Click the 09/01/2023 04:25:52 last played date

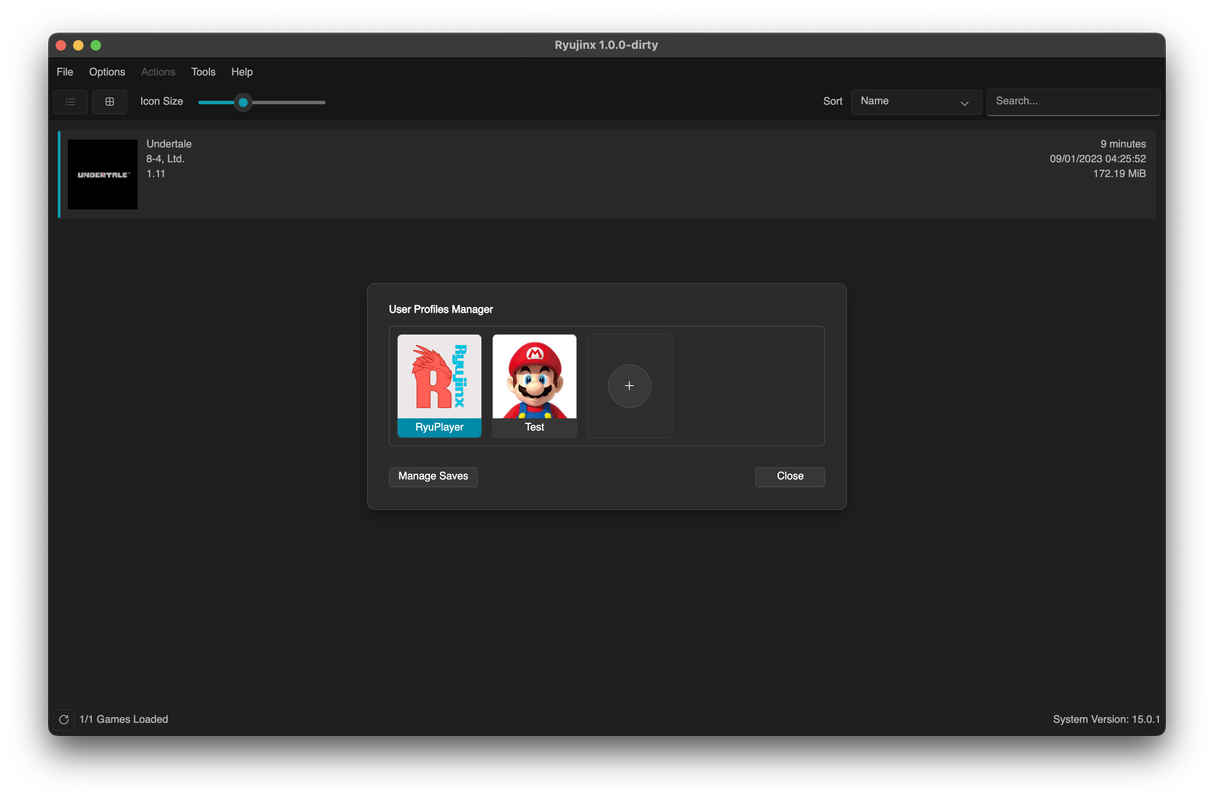click(x=1098, y=159)
